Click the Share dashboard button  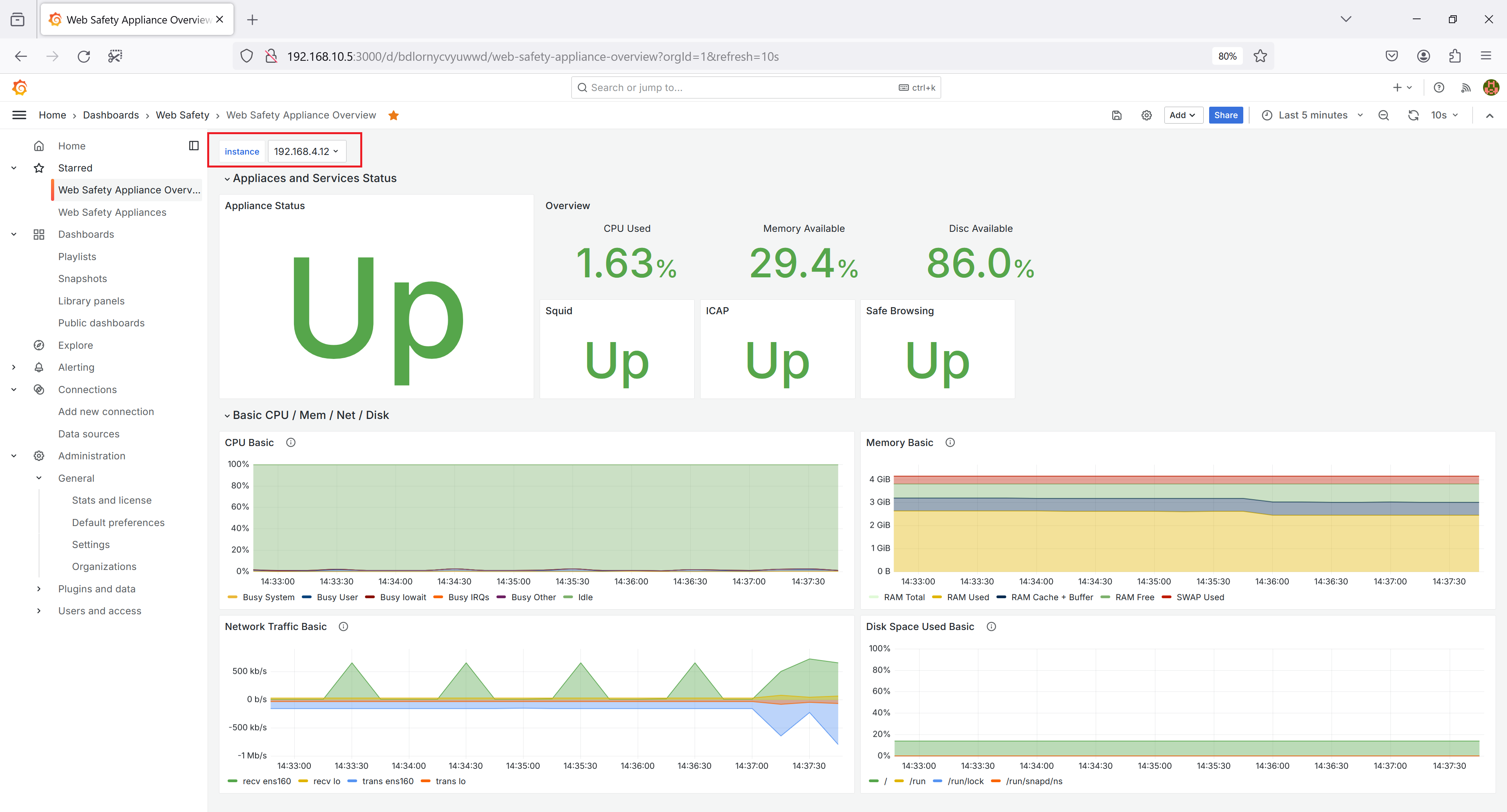point(1225,115)
